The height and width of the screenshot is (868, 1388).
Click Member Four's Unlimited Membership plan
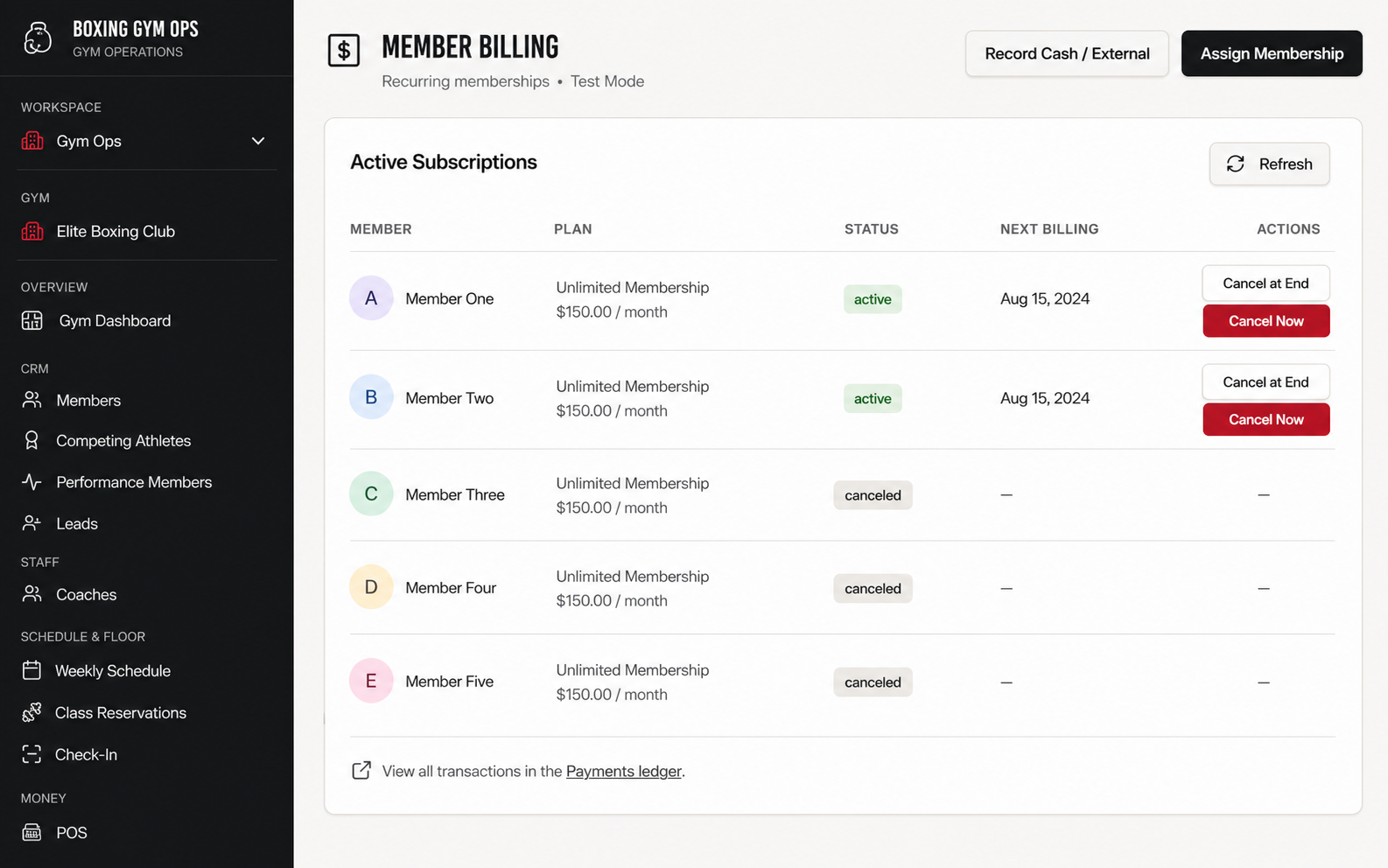point(633,577)
